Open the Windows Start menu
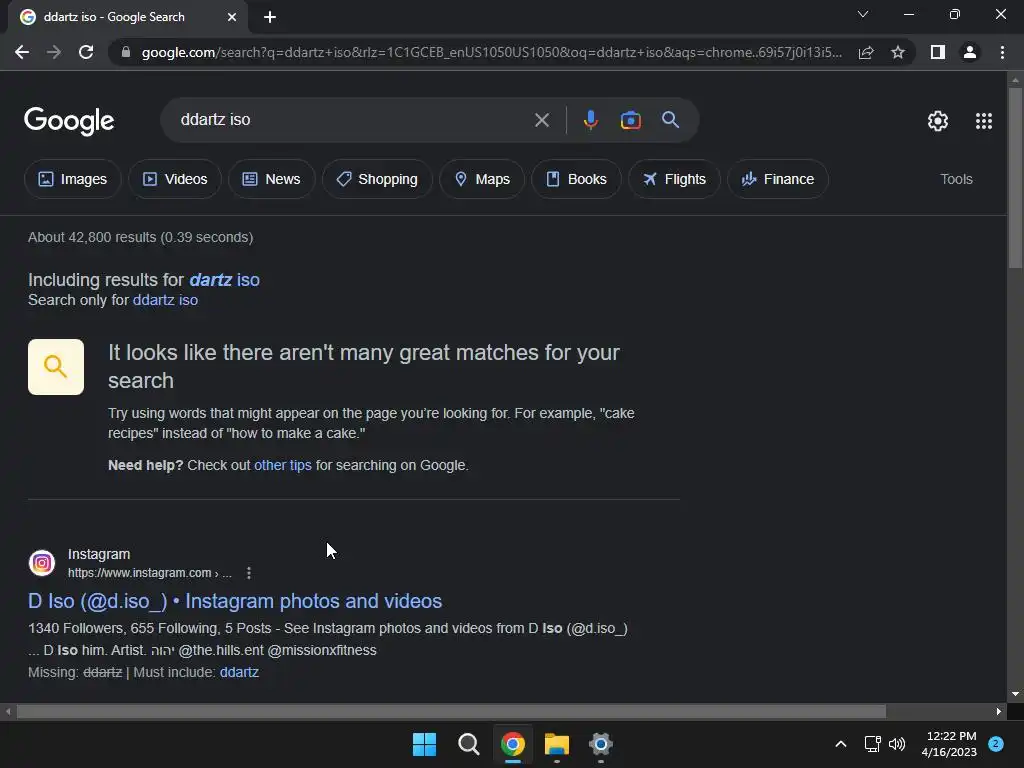 (424, 744)
